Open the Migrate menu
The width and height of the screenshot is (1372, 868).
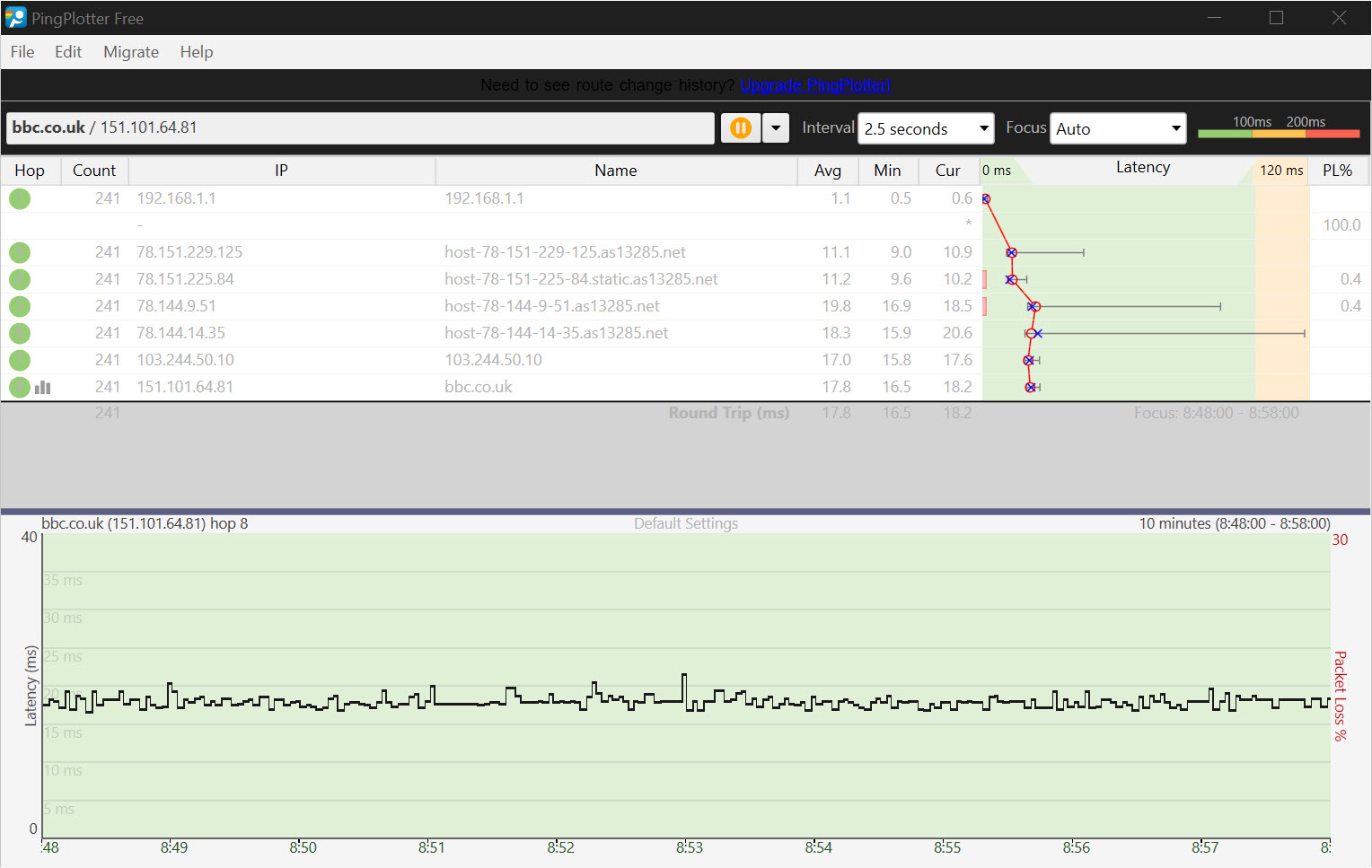(131, 52)
